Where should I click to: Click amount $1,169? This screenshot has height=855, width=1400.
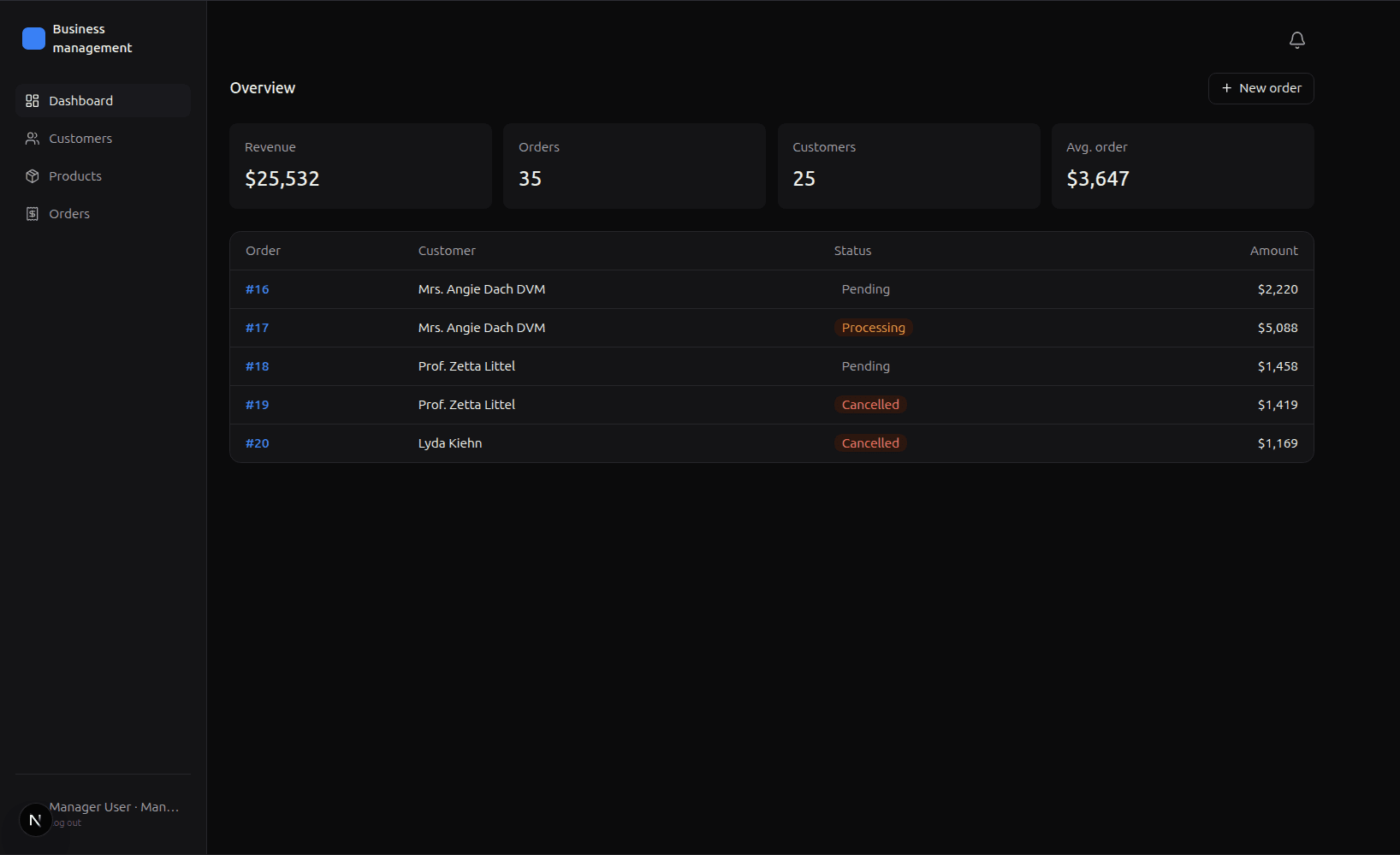[x=1278, y=443]
